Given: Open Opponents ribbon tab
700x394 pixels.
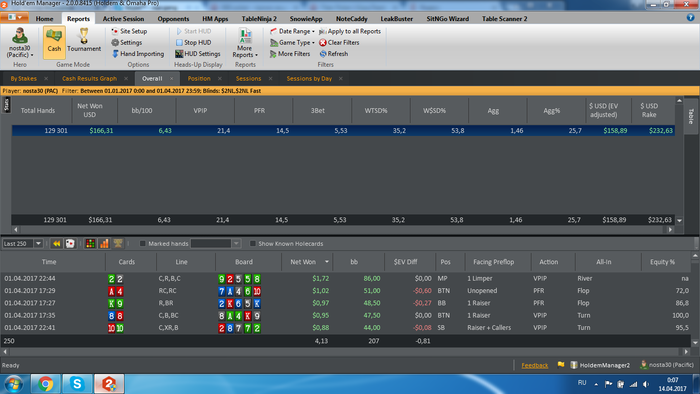Looking at the screenshot, I should coord(173,19).
